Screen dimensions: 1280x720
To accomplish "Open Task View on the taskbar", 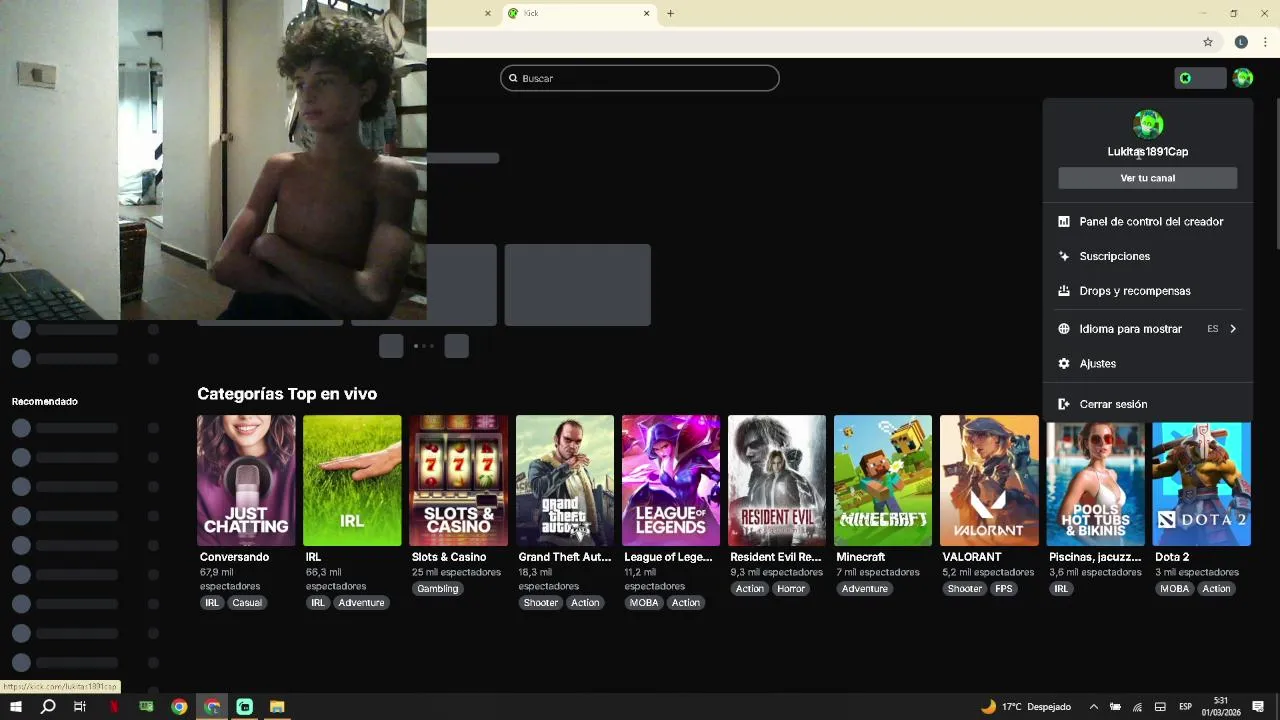I will point(80,707).
